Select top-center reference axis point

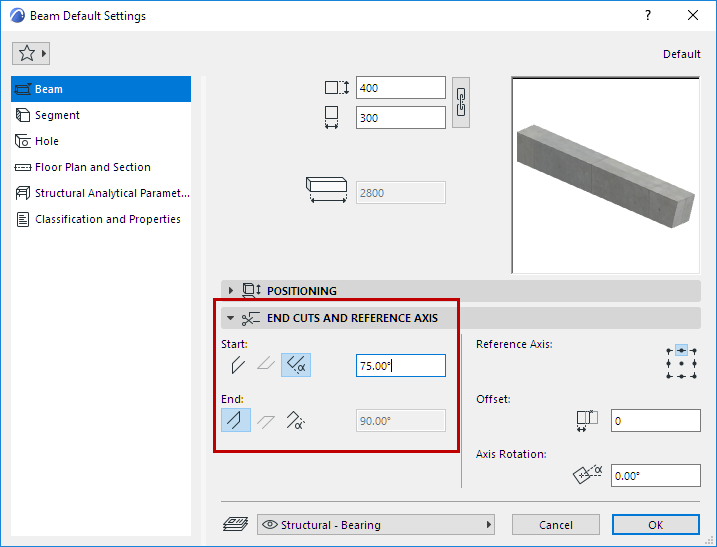click(681, 351)
